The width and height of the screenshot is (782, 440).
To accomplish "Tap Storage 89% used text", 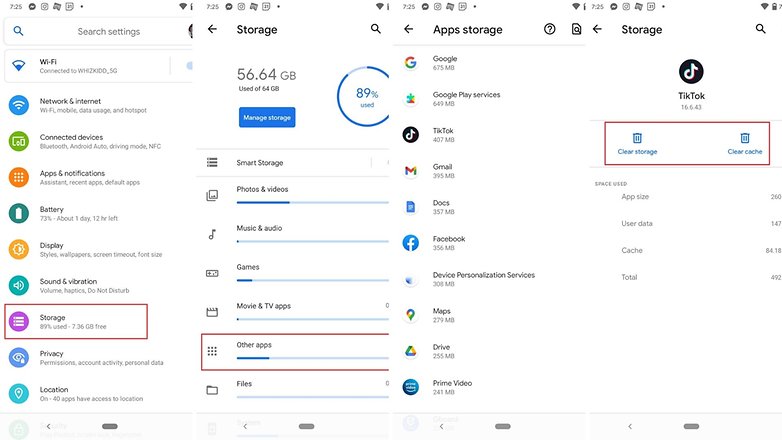I will (73, 327).
